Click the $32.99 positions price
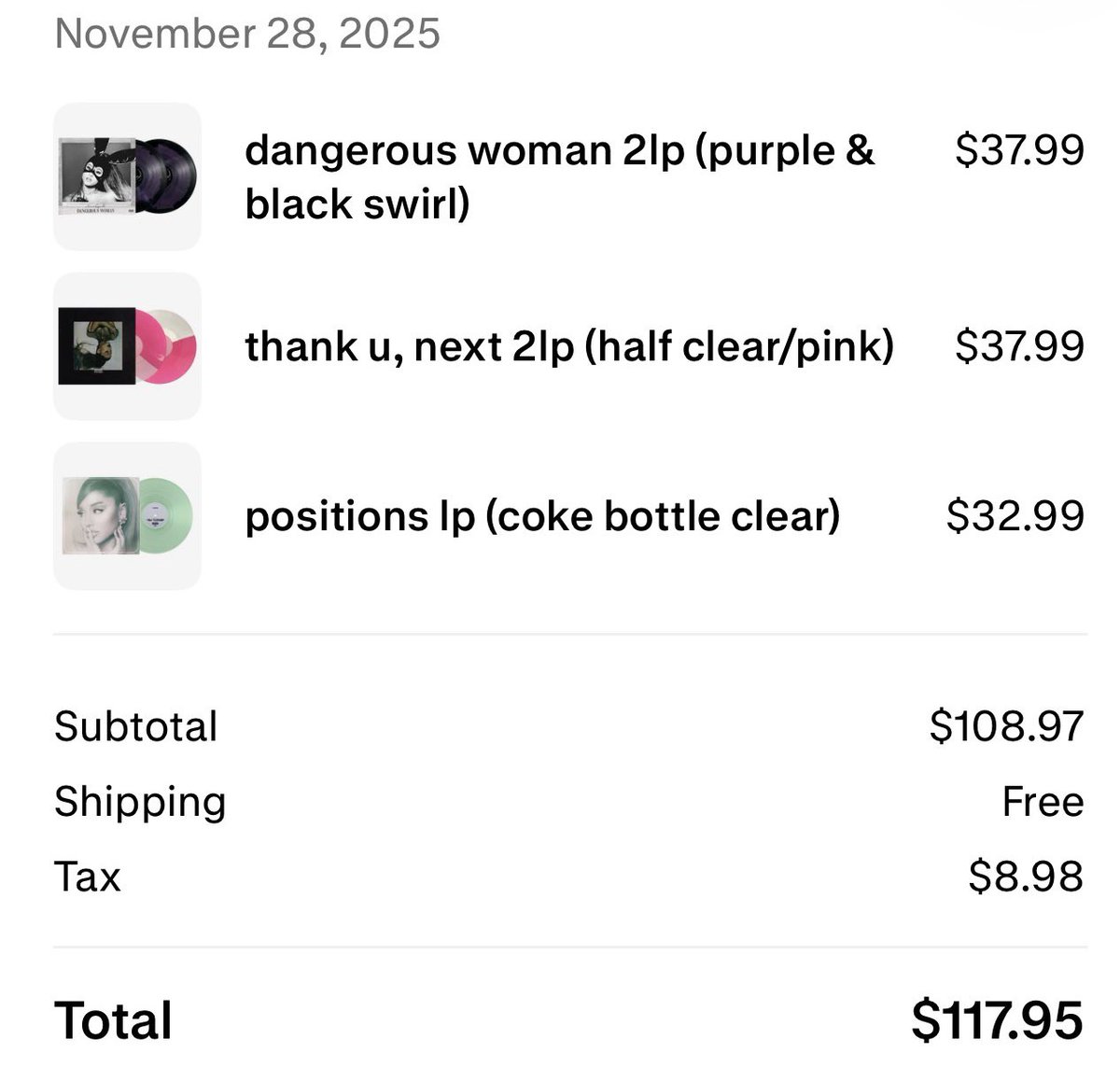The height and width of the screenshot is (1081, 1120). [x=1015, y=516]
